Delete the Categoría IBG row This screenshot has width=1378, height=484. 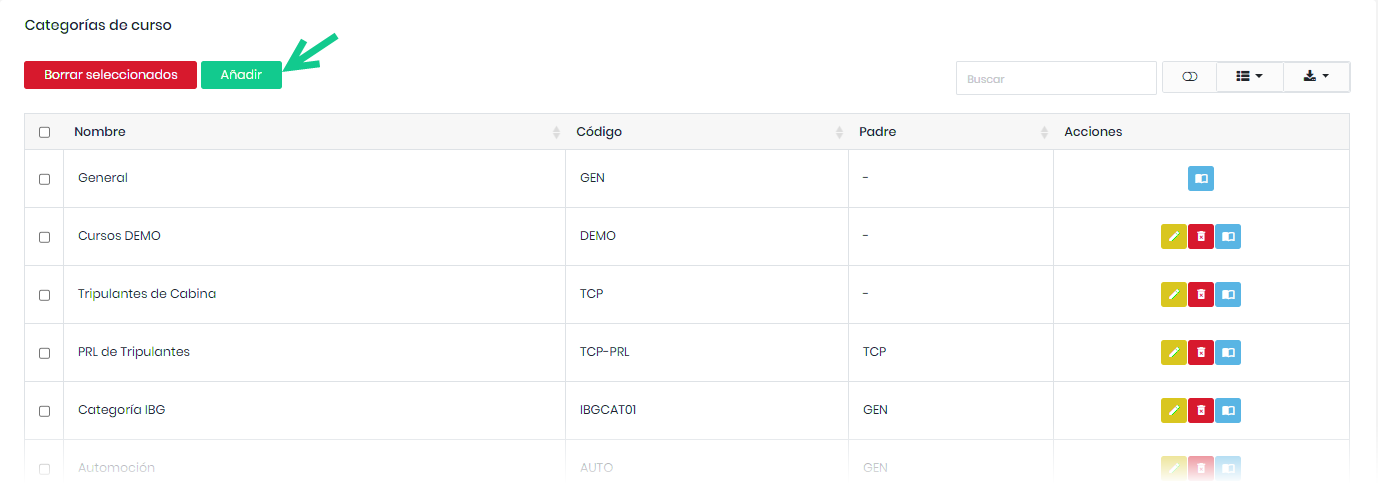pos(1201,411)
